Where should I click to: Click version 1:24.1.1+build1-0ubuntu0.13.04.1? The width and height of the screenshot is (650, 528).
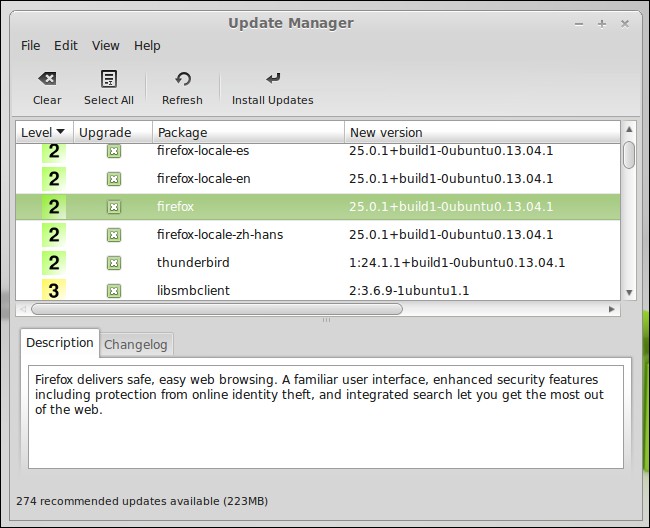(x=457, y=262)
